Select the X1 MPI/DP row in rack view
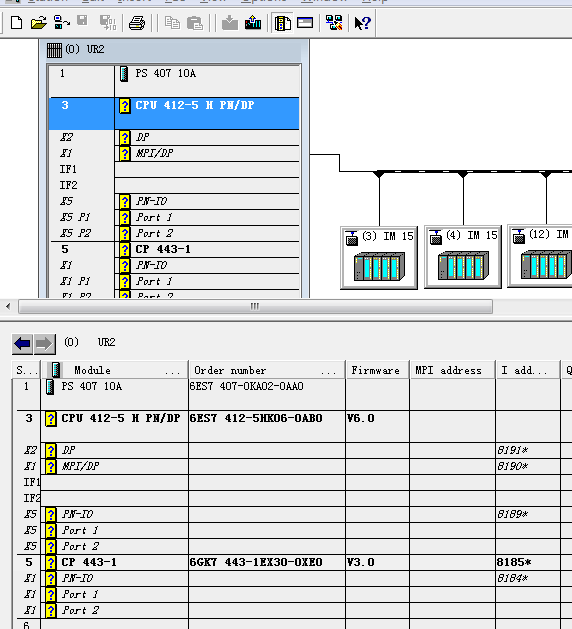Screen dimensions: 572x629 (174, 153)
